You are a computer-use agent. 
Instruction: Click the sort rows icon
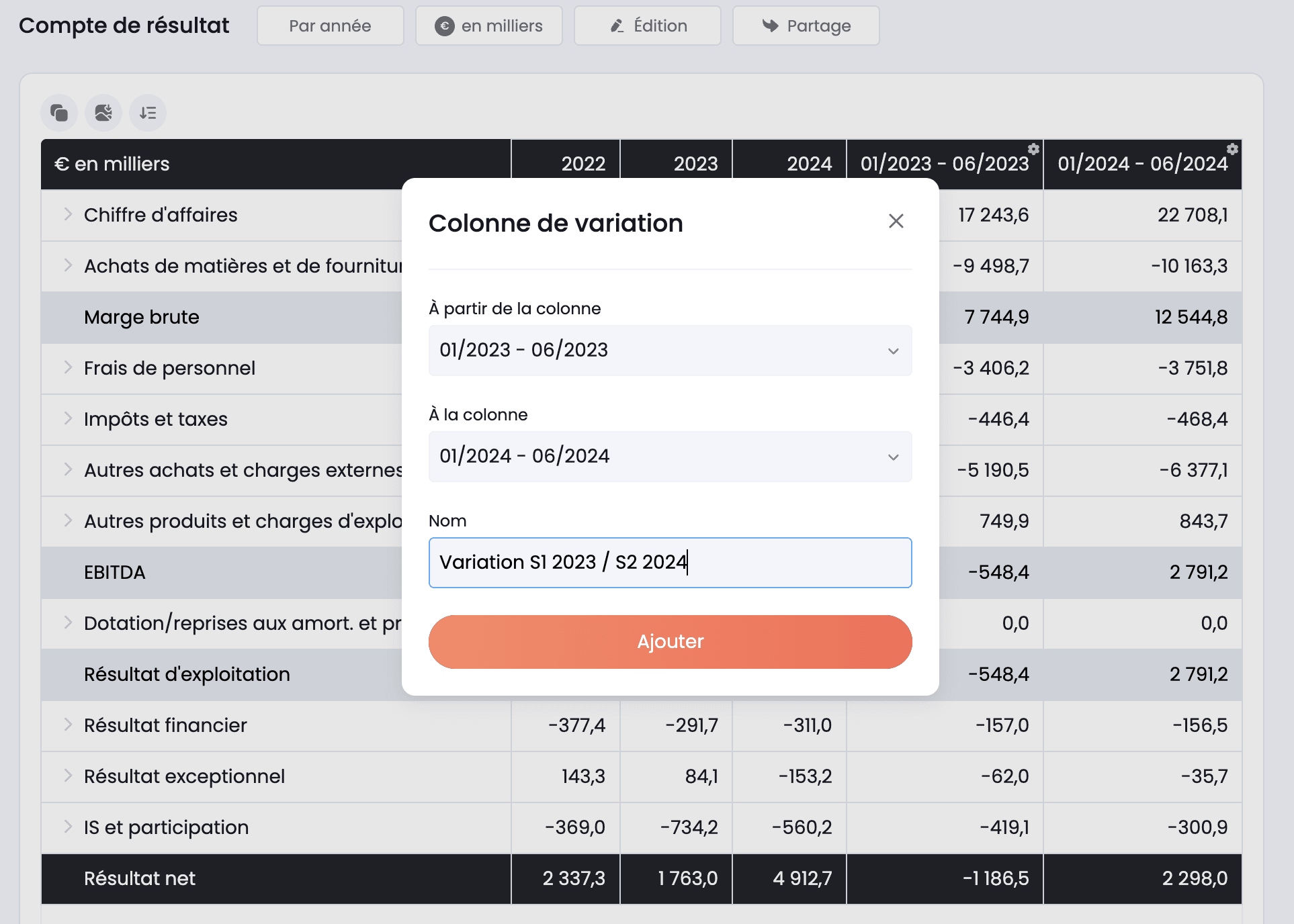[x=148, y=113]
